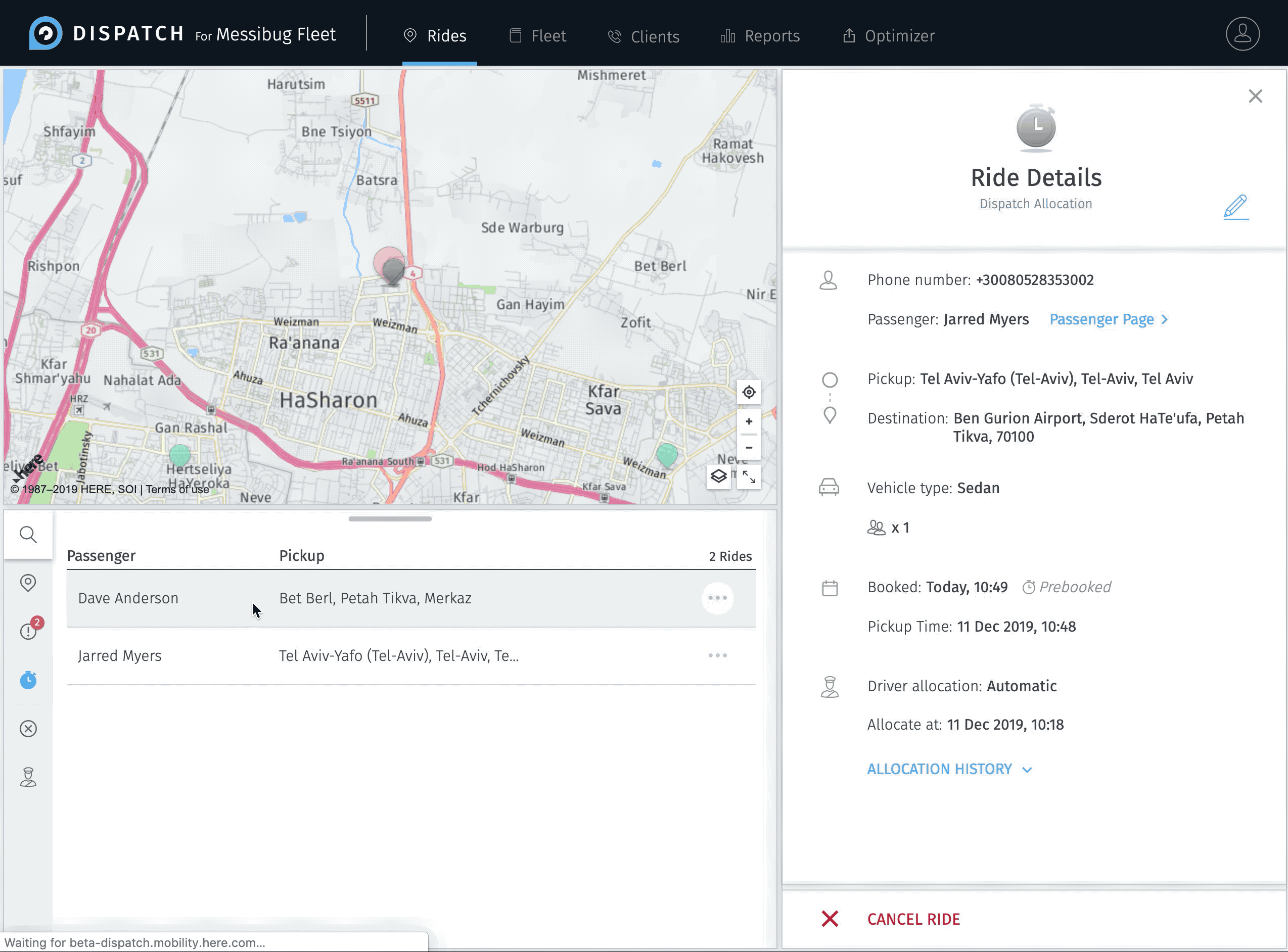Zoom out the map with minus button
Screen dimensions: 1288x952
point(748,448)
